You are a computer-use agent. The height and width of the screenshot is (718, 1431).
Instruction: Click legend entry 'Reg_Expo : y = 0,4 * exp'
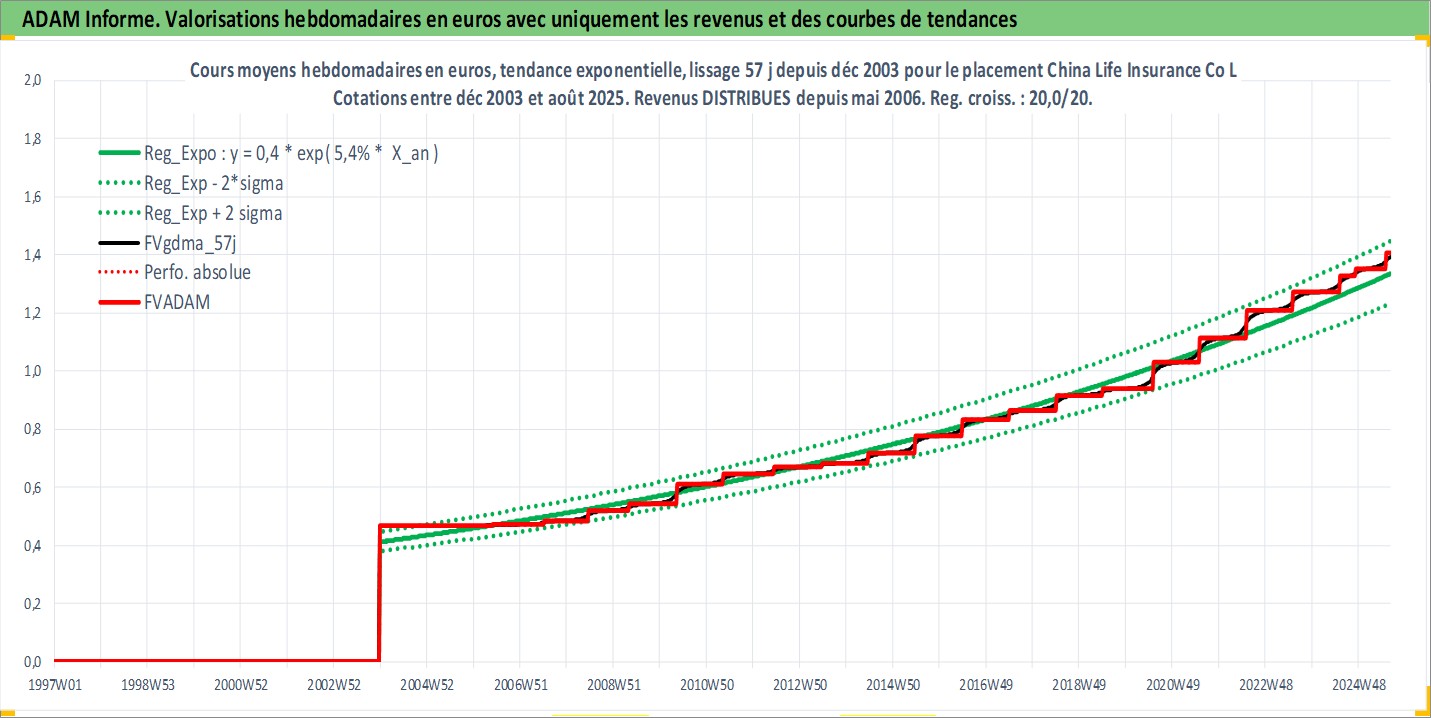[x=293, y=154]
